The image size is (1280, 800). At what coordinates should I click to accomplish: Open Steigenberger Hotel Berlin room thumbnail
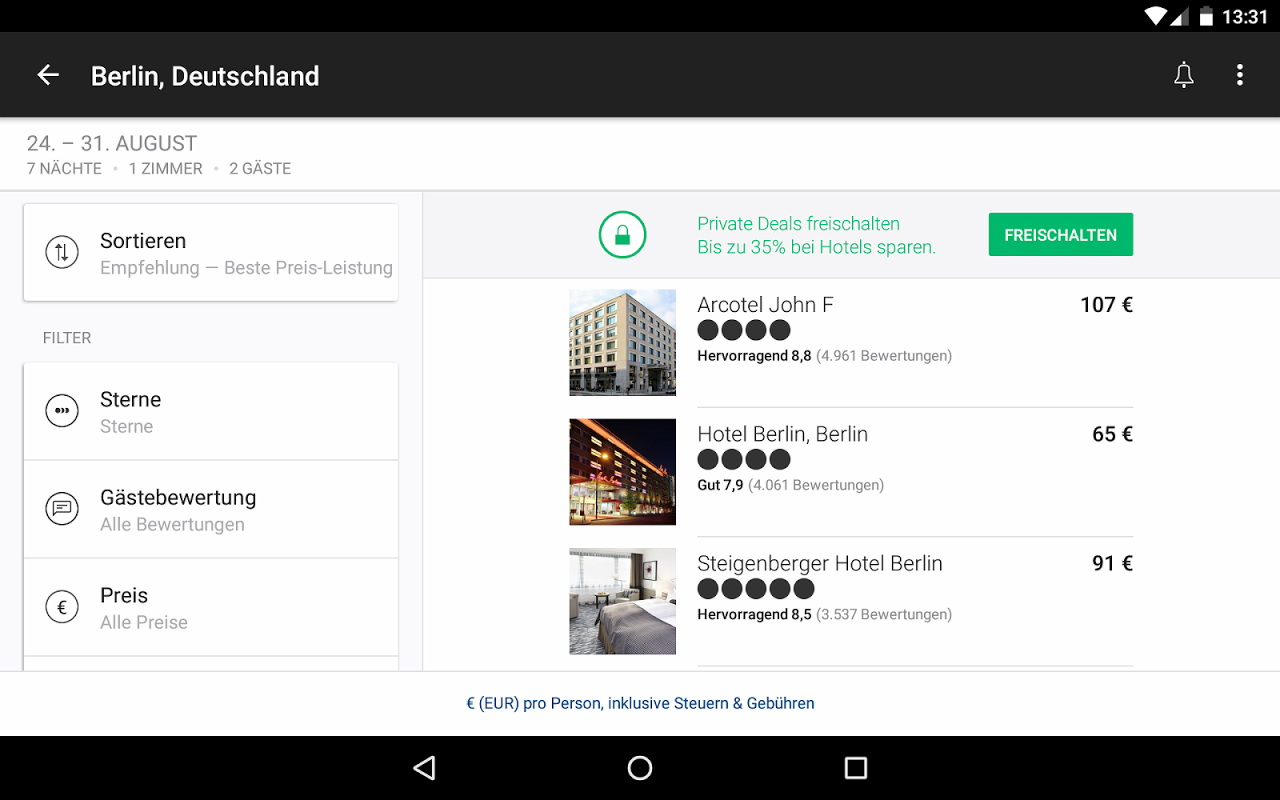point(623,601)
